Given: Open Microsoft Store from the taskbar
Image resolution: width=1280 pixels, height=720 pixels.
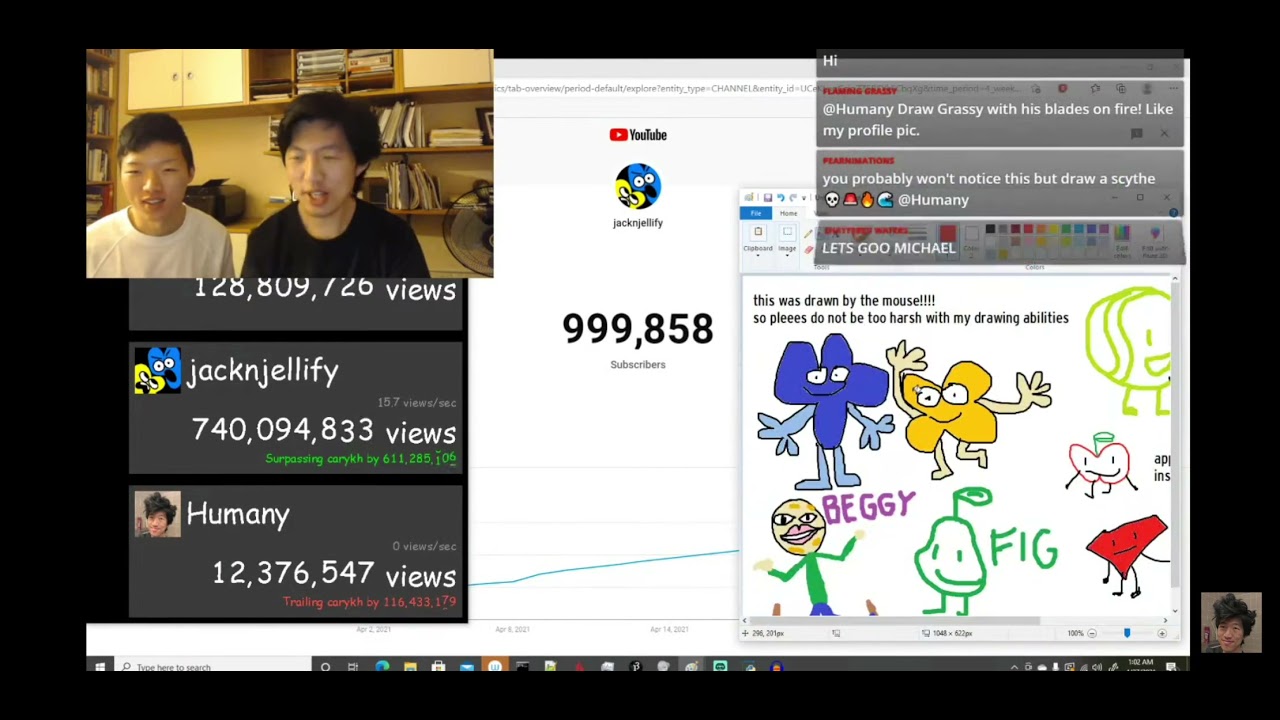Looking at the screenshot, I should coord(438,667).
